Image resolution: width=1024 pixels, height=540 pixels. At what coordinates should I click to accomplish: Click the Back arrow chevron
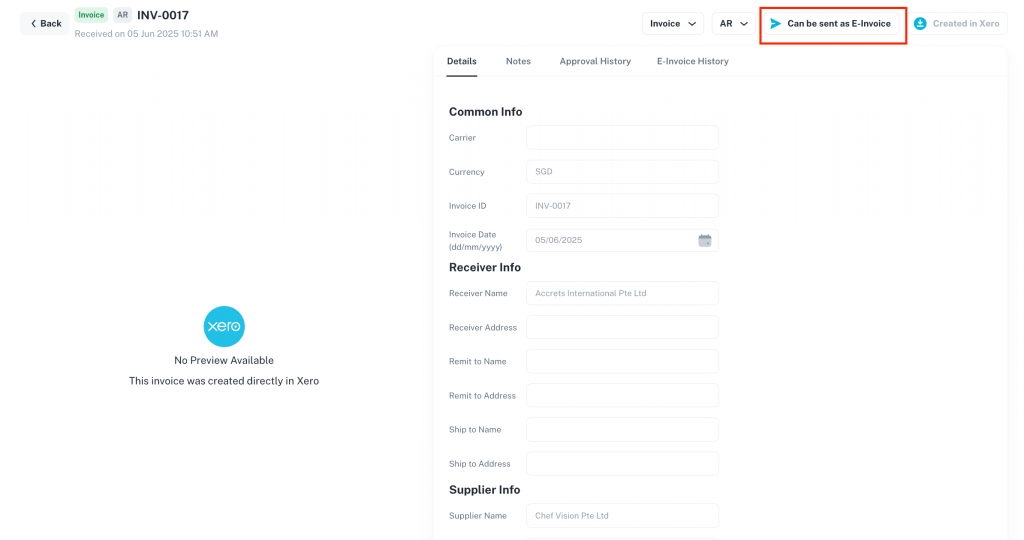[x=33, y=24]
